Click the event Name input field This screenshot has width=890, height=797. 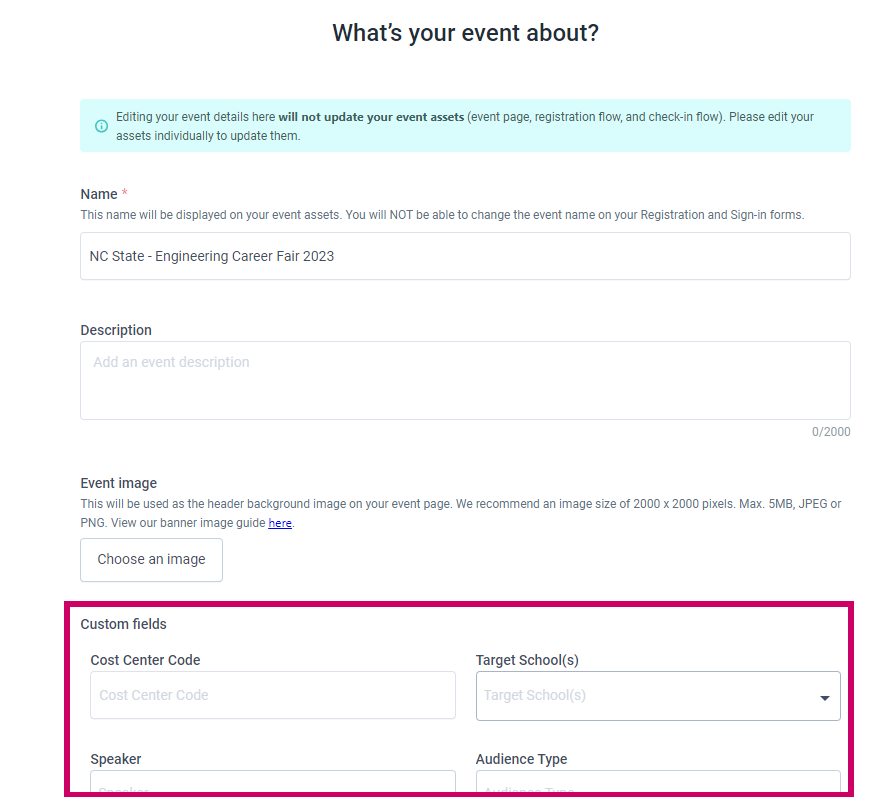point(465,256)
